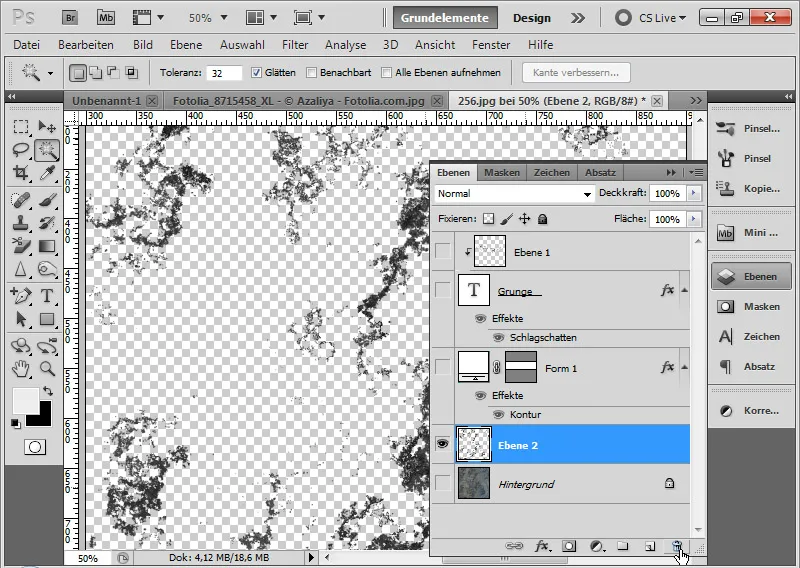This screenshot has height=568, width=800.
Task: Open the Layers panel options menu
Action: (x=696, y=172)
